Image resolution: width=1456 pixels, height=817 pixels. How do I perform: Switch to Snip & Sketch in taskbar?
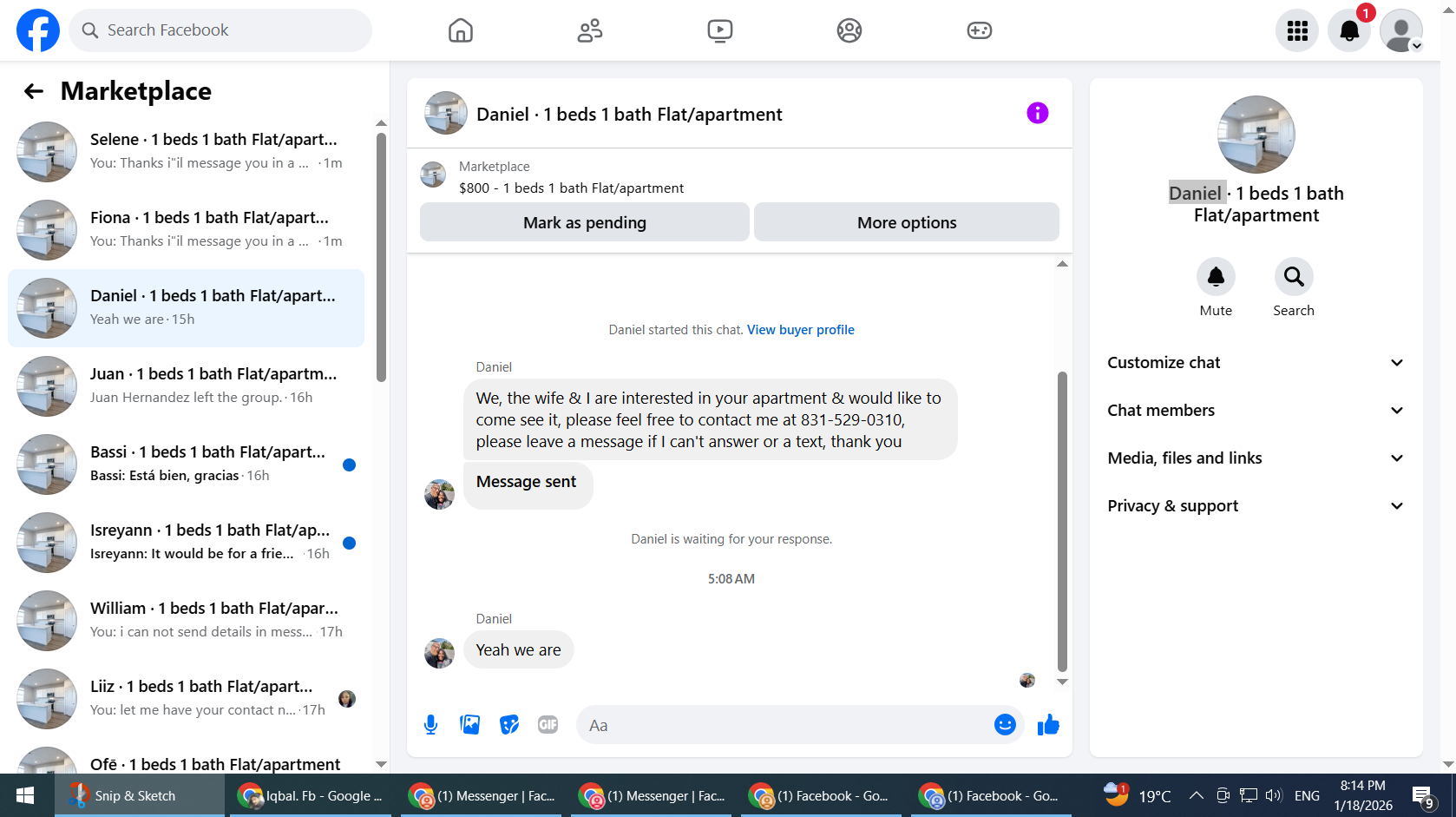coord(139,795)
